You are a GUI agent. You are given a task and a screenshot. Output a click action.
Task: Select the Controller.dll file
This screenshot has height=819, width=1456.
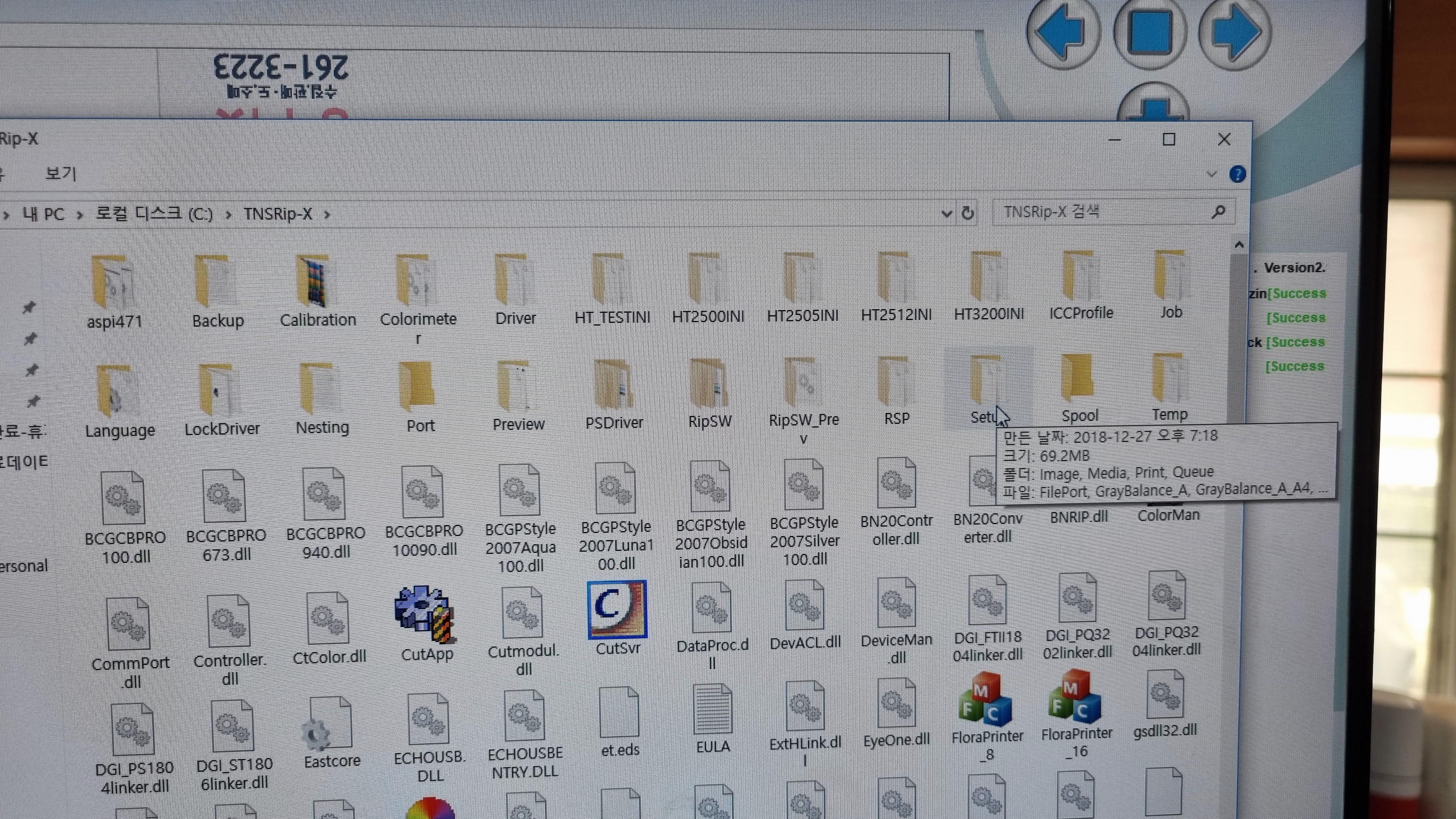tap(229, 641)
